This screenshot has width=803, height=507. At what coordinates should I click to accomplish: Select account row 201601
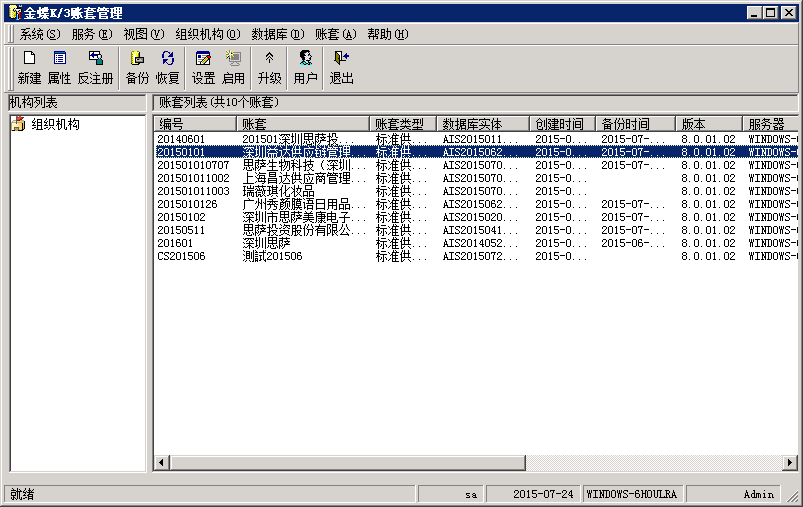476,243
